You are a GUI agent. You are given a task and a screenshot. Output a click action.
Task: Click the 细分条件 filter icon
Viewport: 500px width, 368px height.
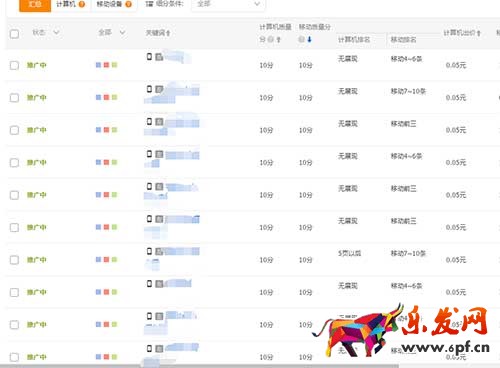click(149, 4)
